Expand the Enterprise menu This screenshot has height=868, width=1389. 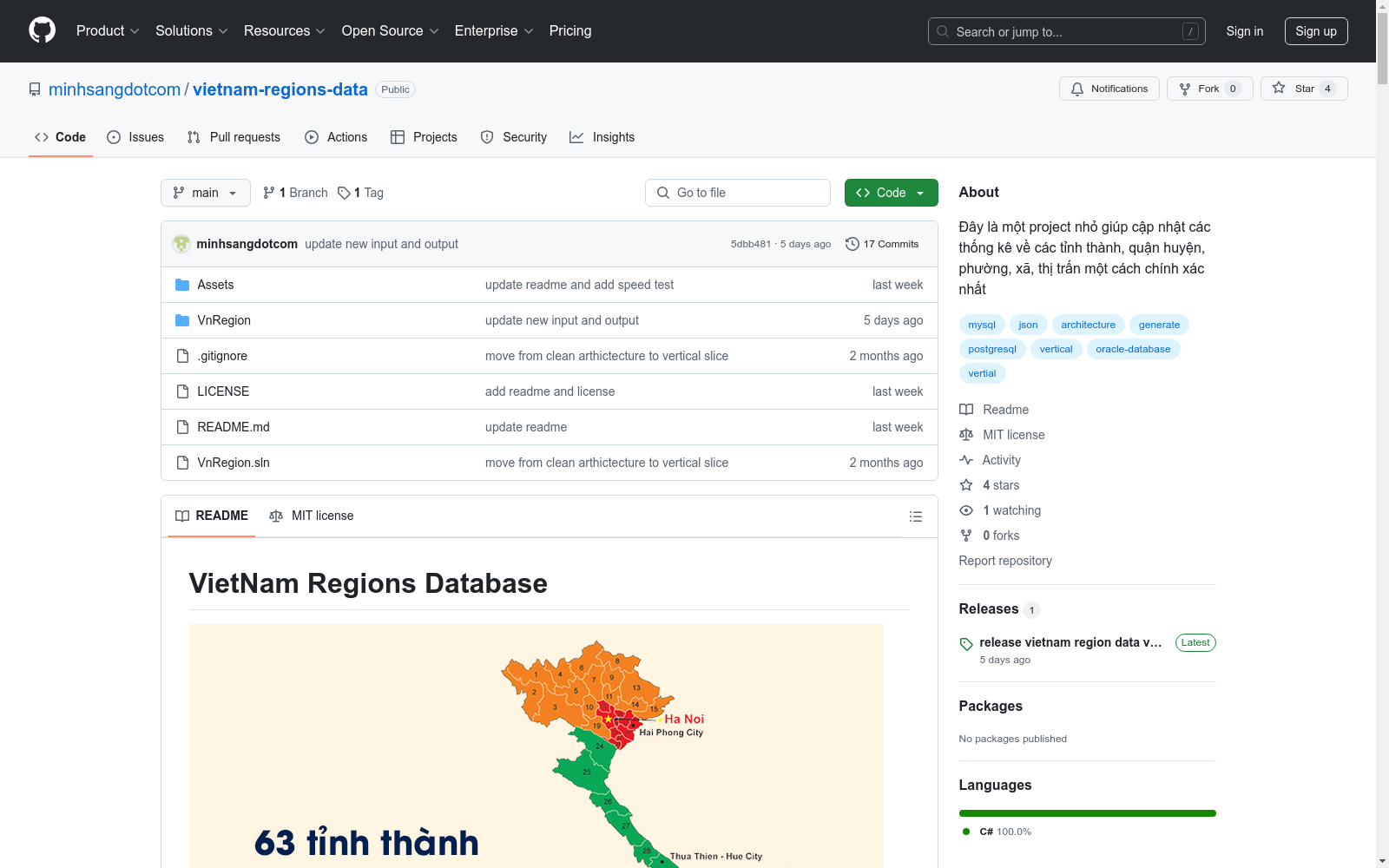coord(494,30)
